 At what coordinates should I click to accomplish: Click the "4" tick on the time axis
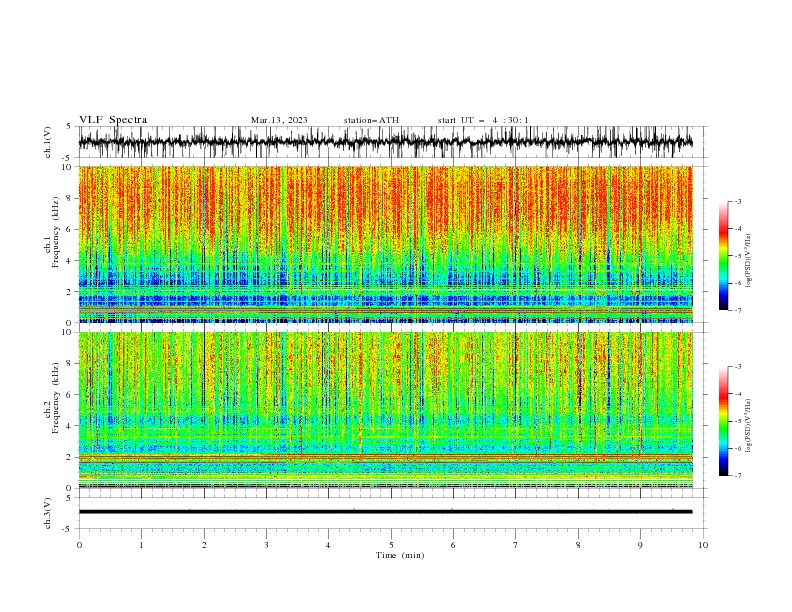(x=328, y=545)
